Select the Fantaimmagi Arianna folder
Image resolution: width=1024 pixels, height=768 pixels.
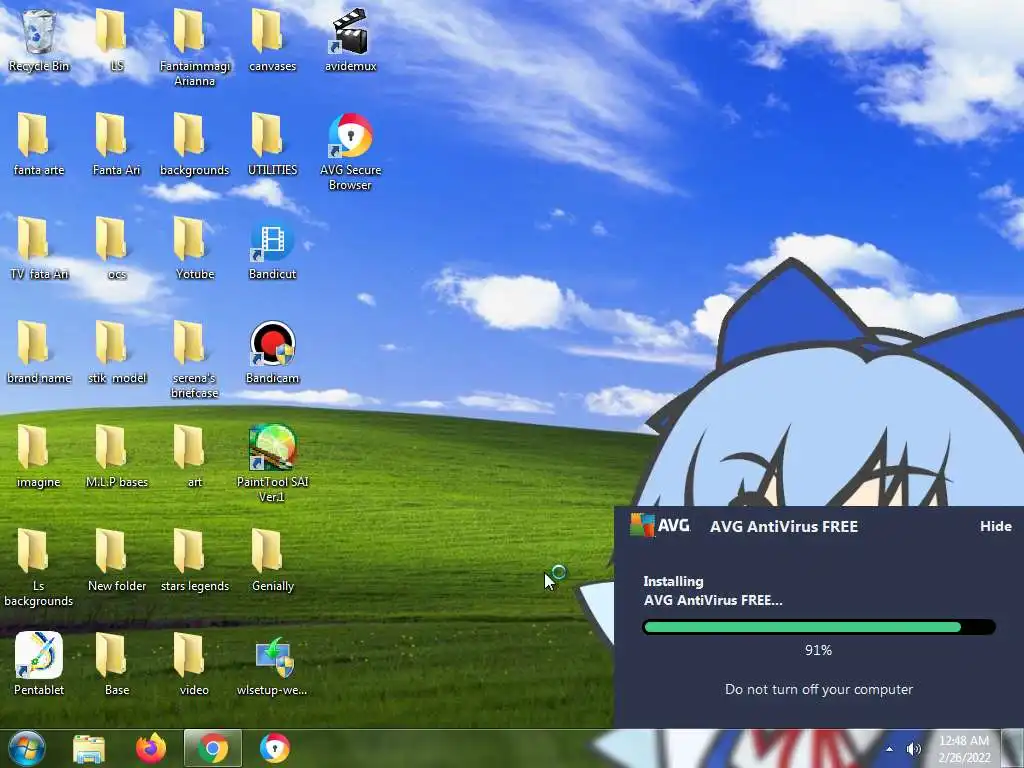(x=195, y=47)
